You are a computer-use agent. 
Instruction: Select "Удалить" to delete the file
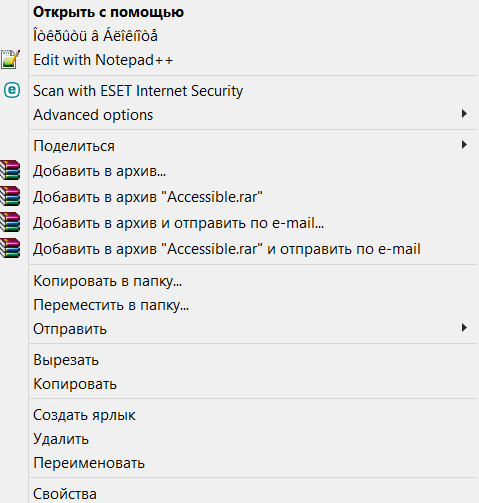point(61,439)
